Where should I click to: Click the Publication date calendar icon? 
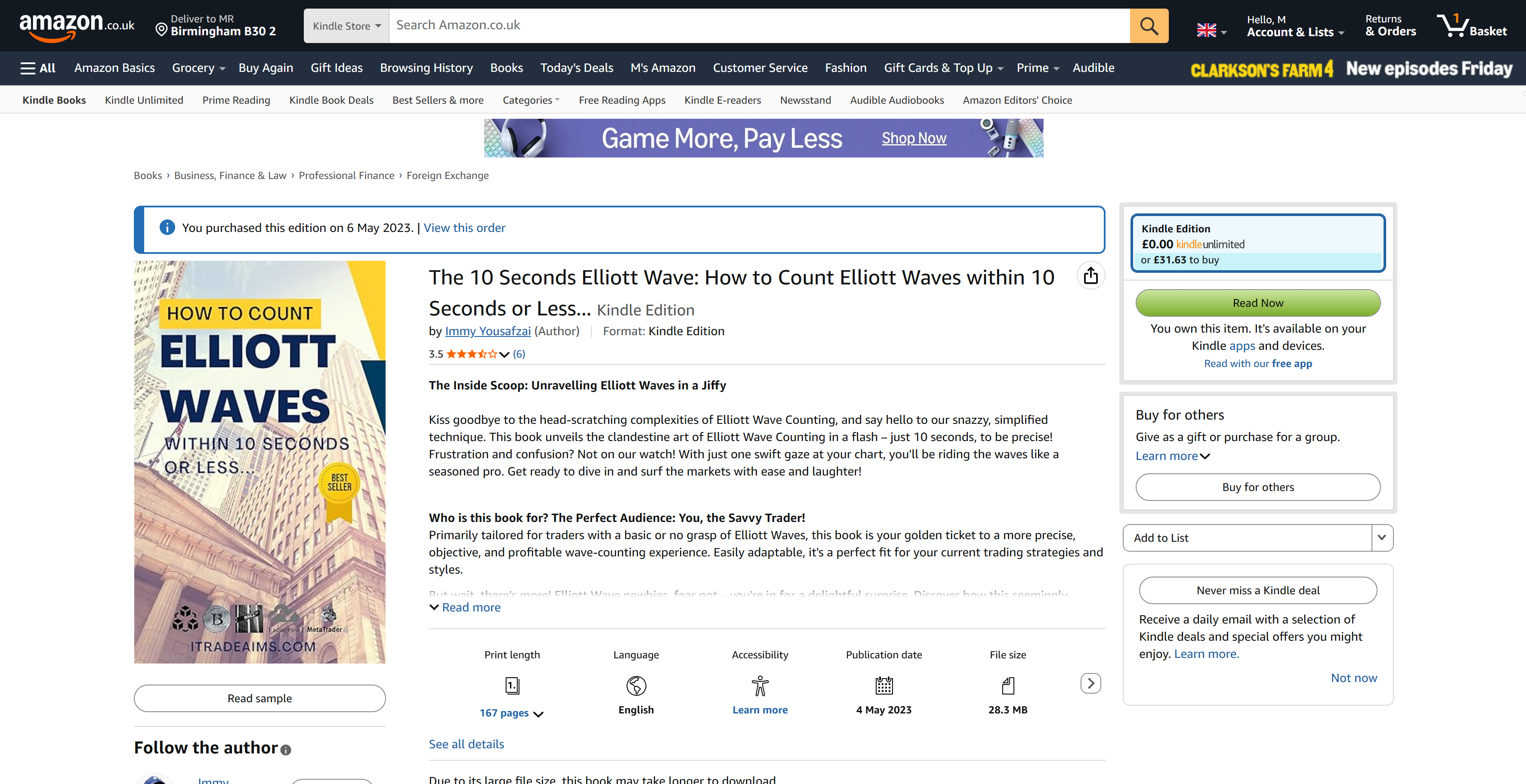click(884, 686)
